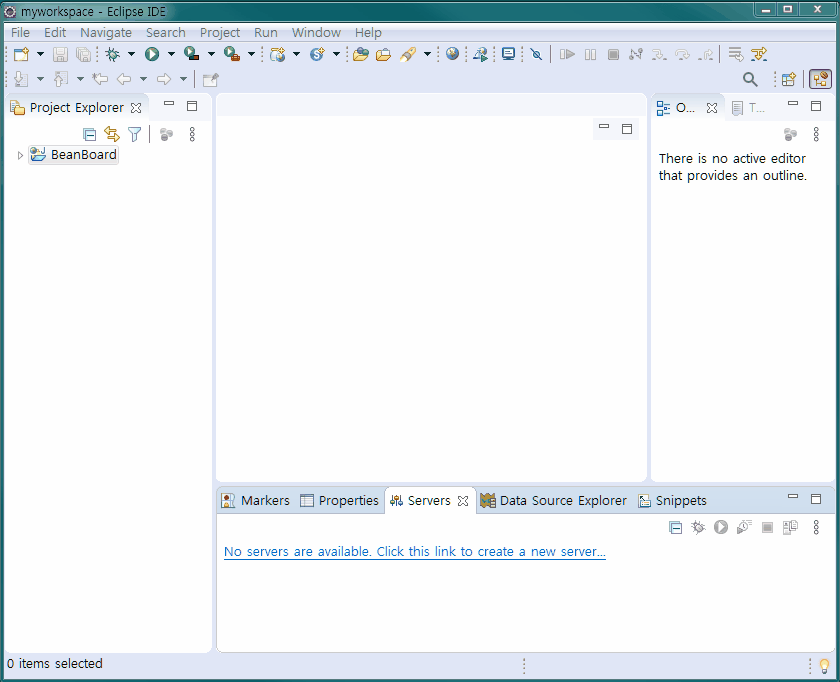Click the filter funnel icon in Project Explorer
The height and width of the screenshot is (682, 840).
click(x=134, y=134)
